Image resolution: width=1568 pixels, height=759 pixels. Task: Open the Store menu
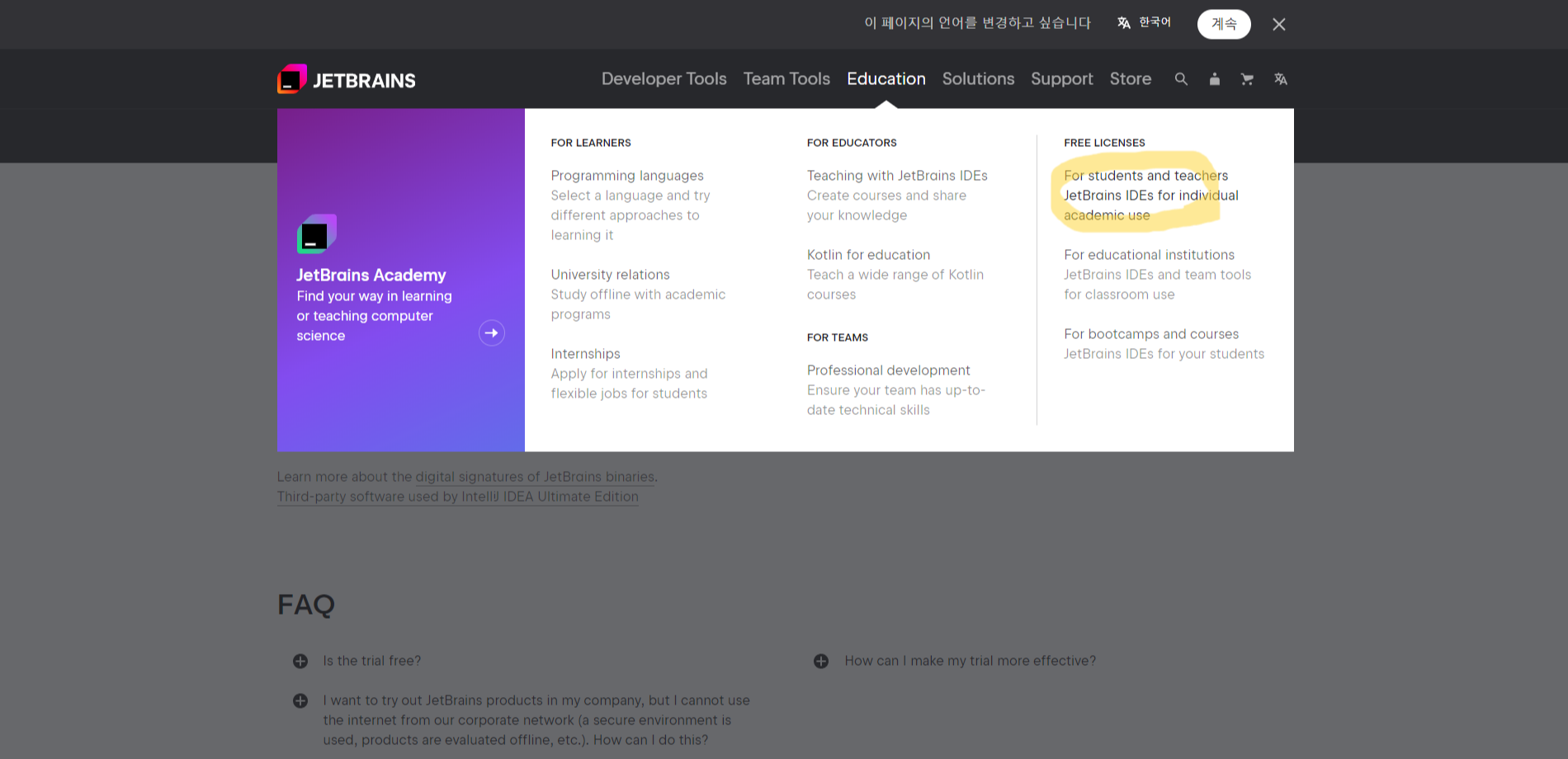1131,79
